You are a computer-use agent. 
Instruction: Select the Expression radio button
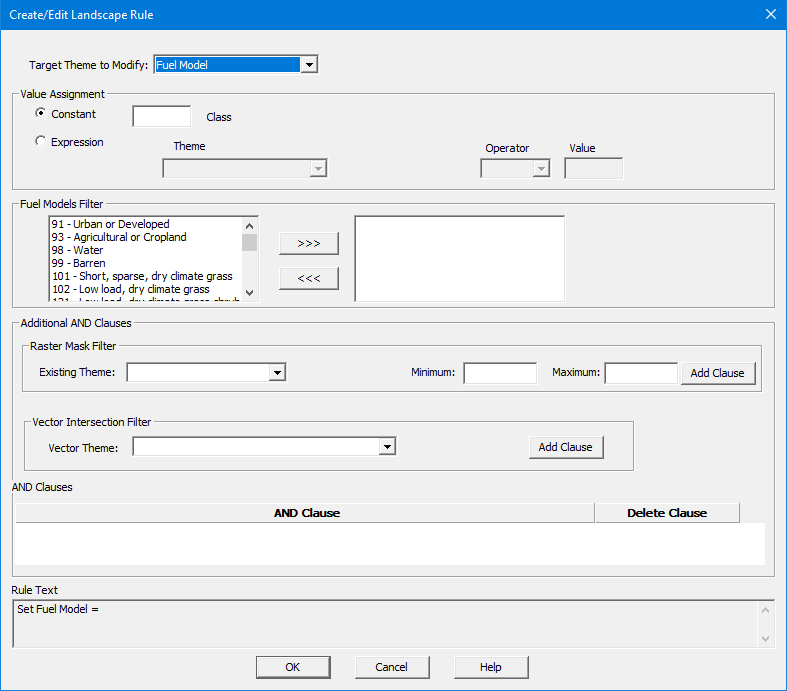41,142
